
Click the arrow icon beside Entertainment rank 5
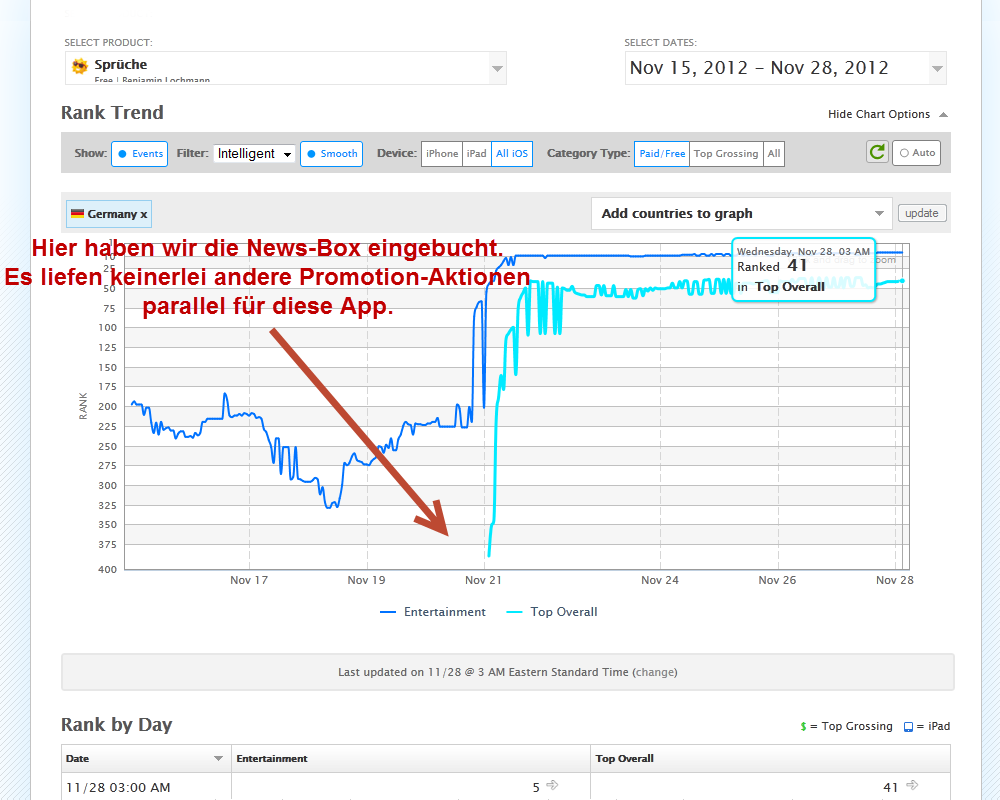(x=552, y=786)
